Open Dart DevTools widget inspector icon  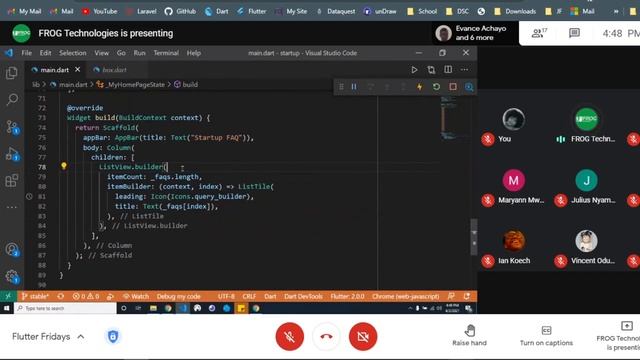(469, 87)
